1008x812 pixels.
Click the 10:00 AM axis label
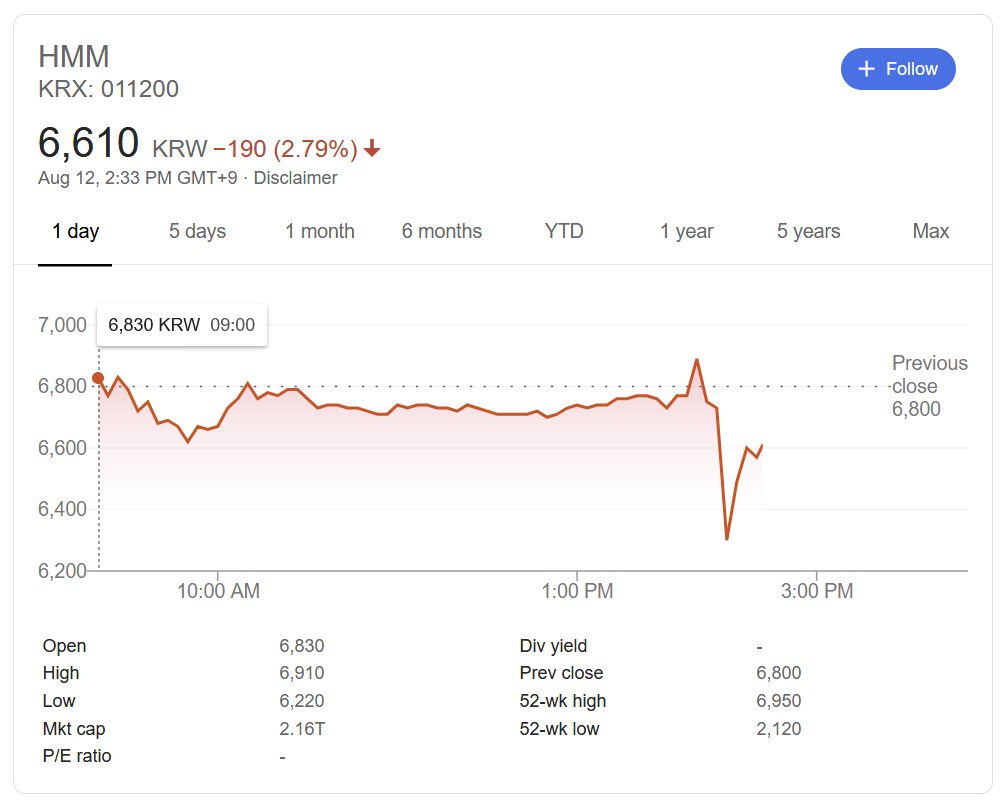[218, 591]
